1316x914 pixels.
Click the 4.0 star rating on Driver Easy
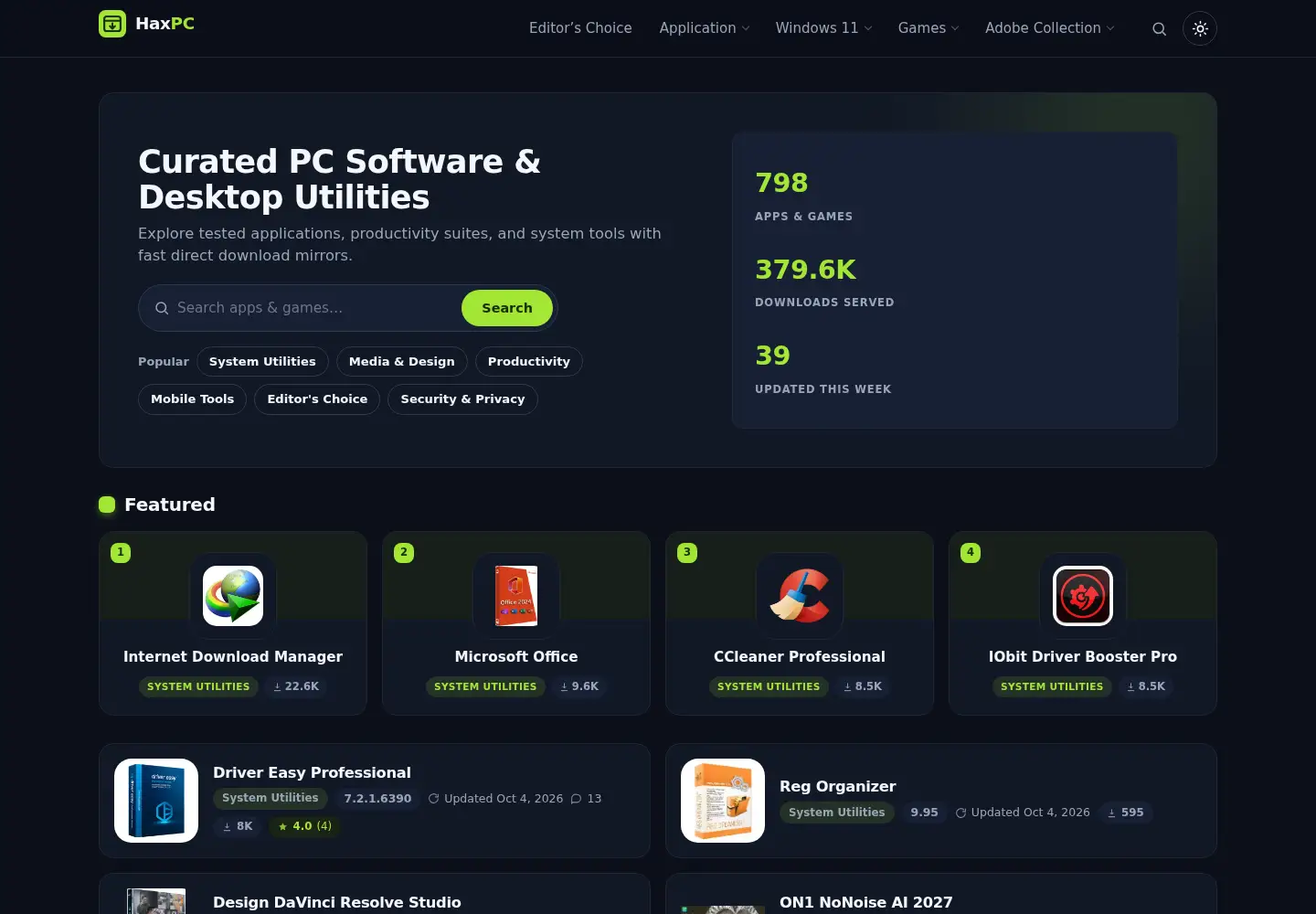[304, 826]
